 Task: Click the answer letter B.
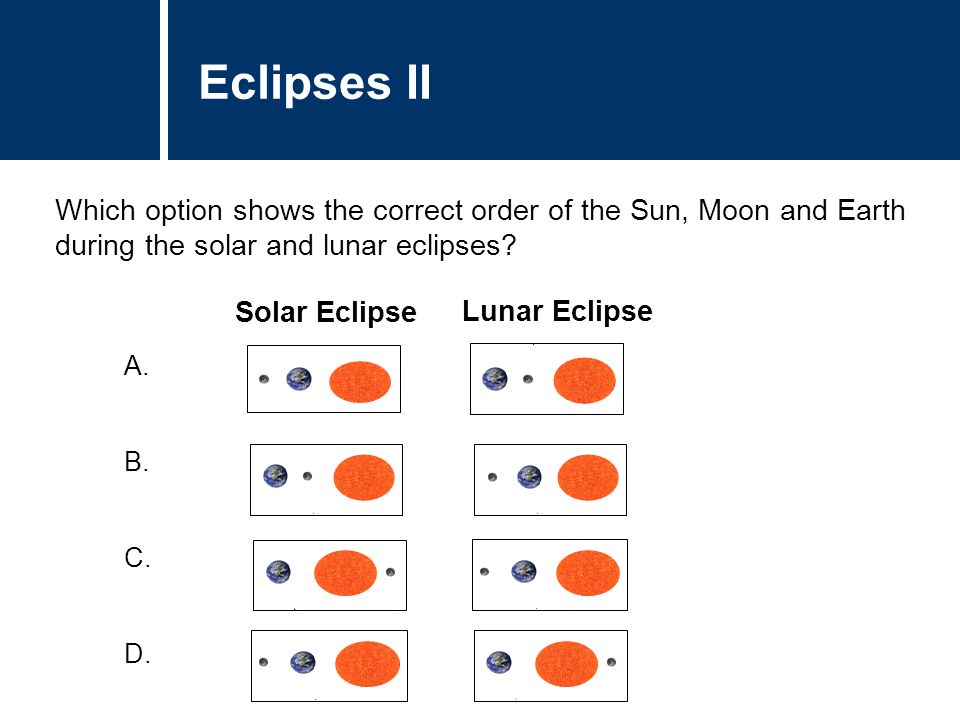137,462
